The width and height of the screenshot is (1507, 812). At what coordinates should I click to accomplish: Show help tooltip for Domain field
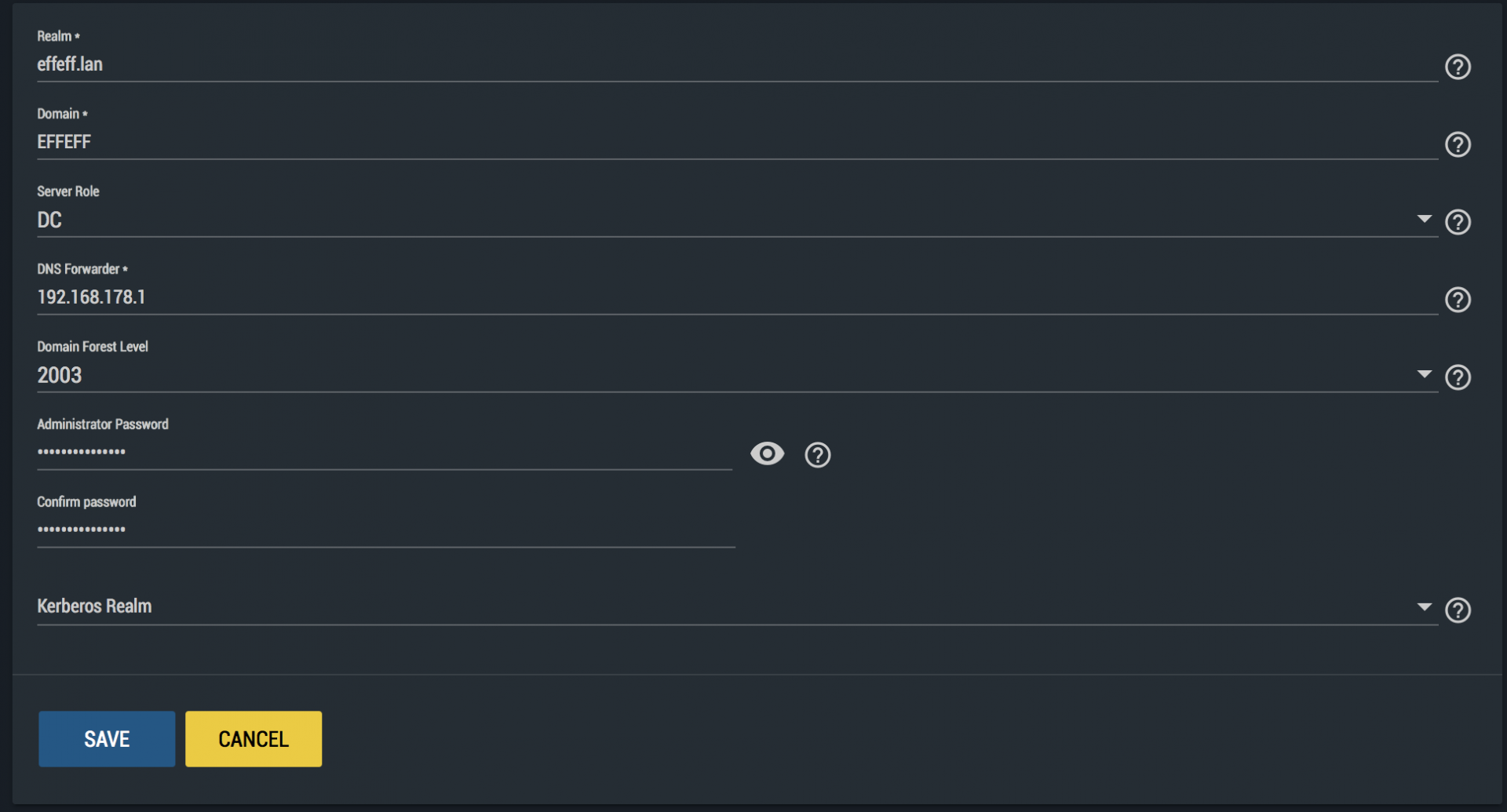[x=1458, y=144]
